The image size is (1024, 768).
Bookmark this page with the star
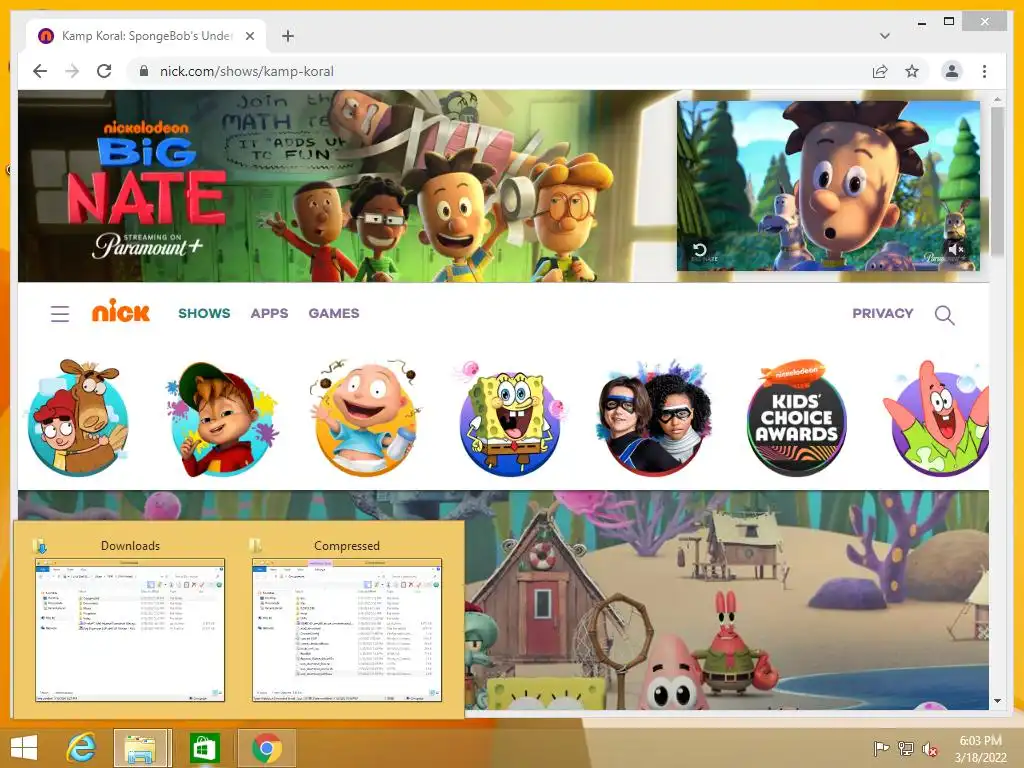pos(912,71)
